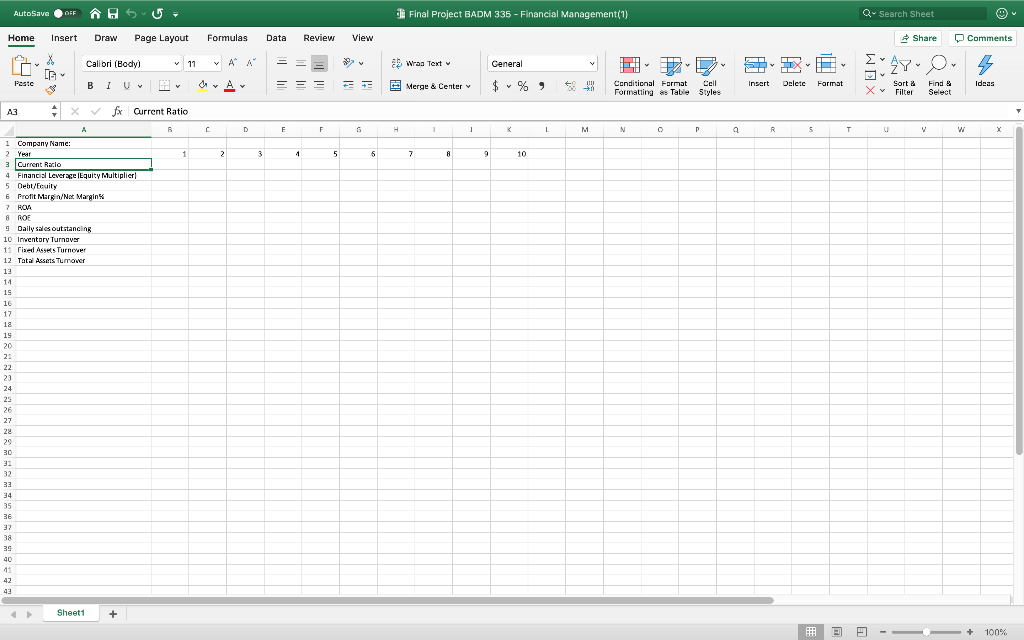Open the Quick Access Toolbar customize arrow
Screen dimensions: 1024x640
176,14
